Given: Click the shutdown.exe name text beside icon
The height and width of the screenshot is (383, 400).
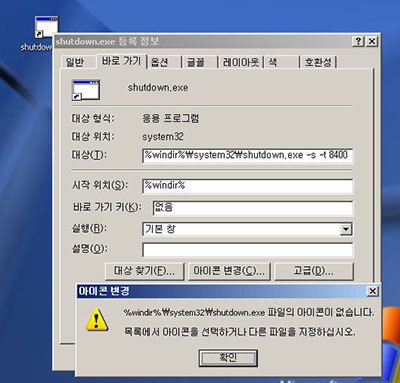Looking at the screenshot, I should point(158,88).
